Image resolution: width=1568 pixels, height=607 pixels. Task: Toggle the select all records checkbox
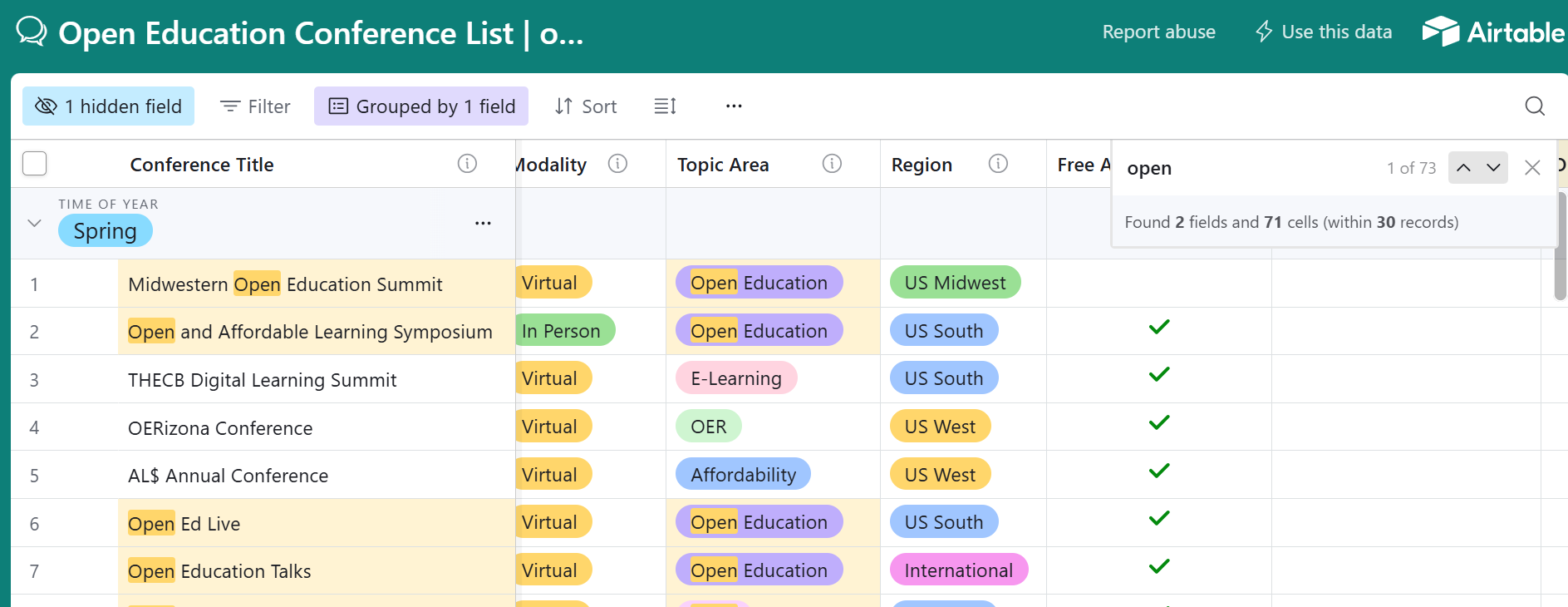click(x=35, y=164)
